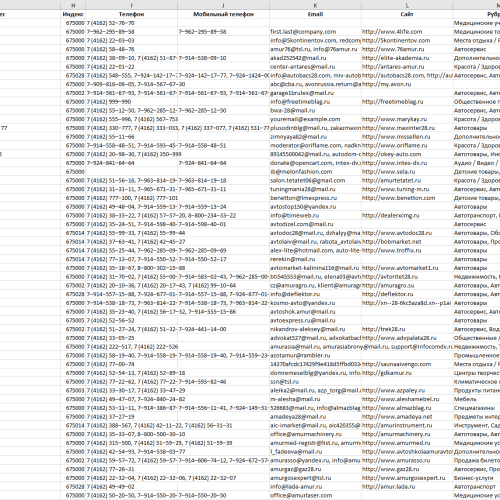Select site cell 'http://www.troffix.ru'
This screenshot has height=500, width=500.
pos(407,250)
